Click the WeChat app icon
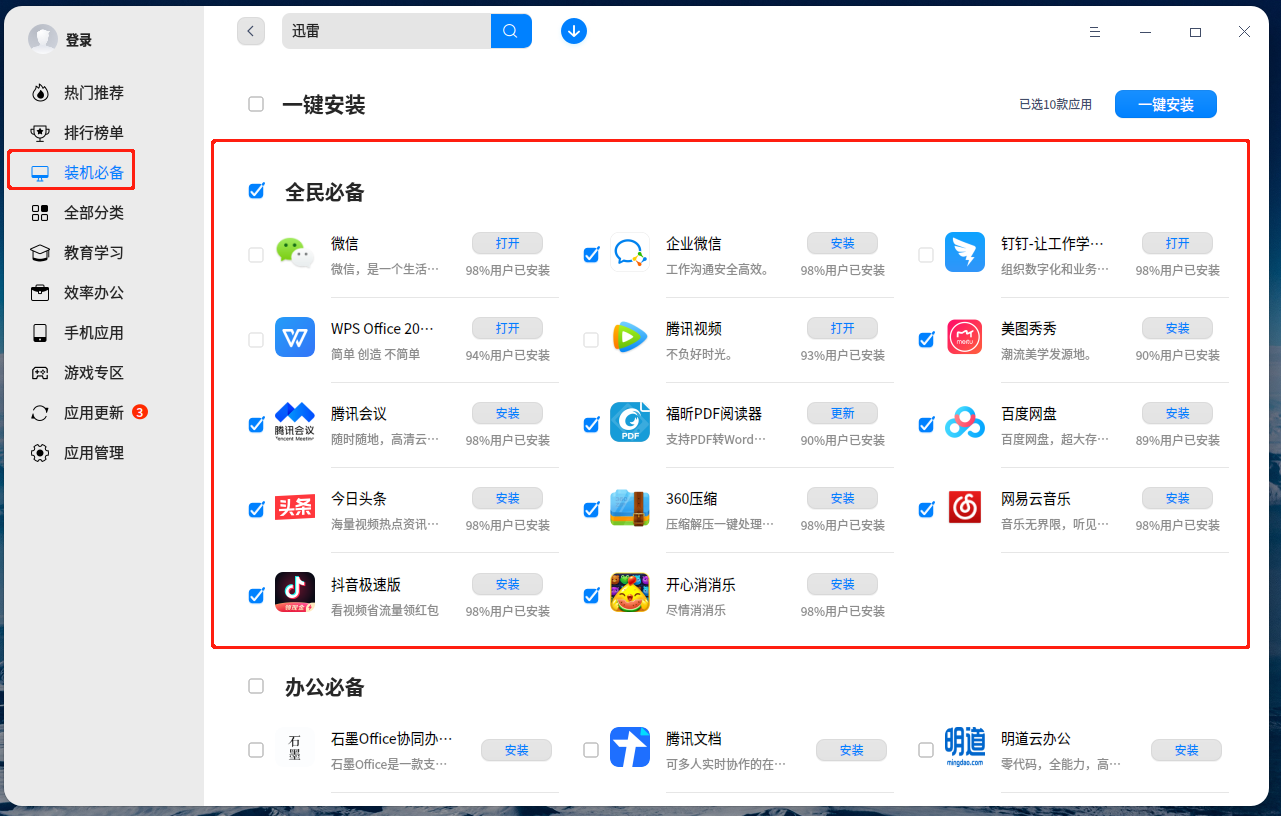This screenshot has width=1281, height=816. pos(295,253)
